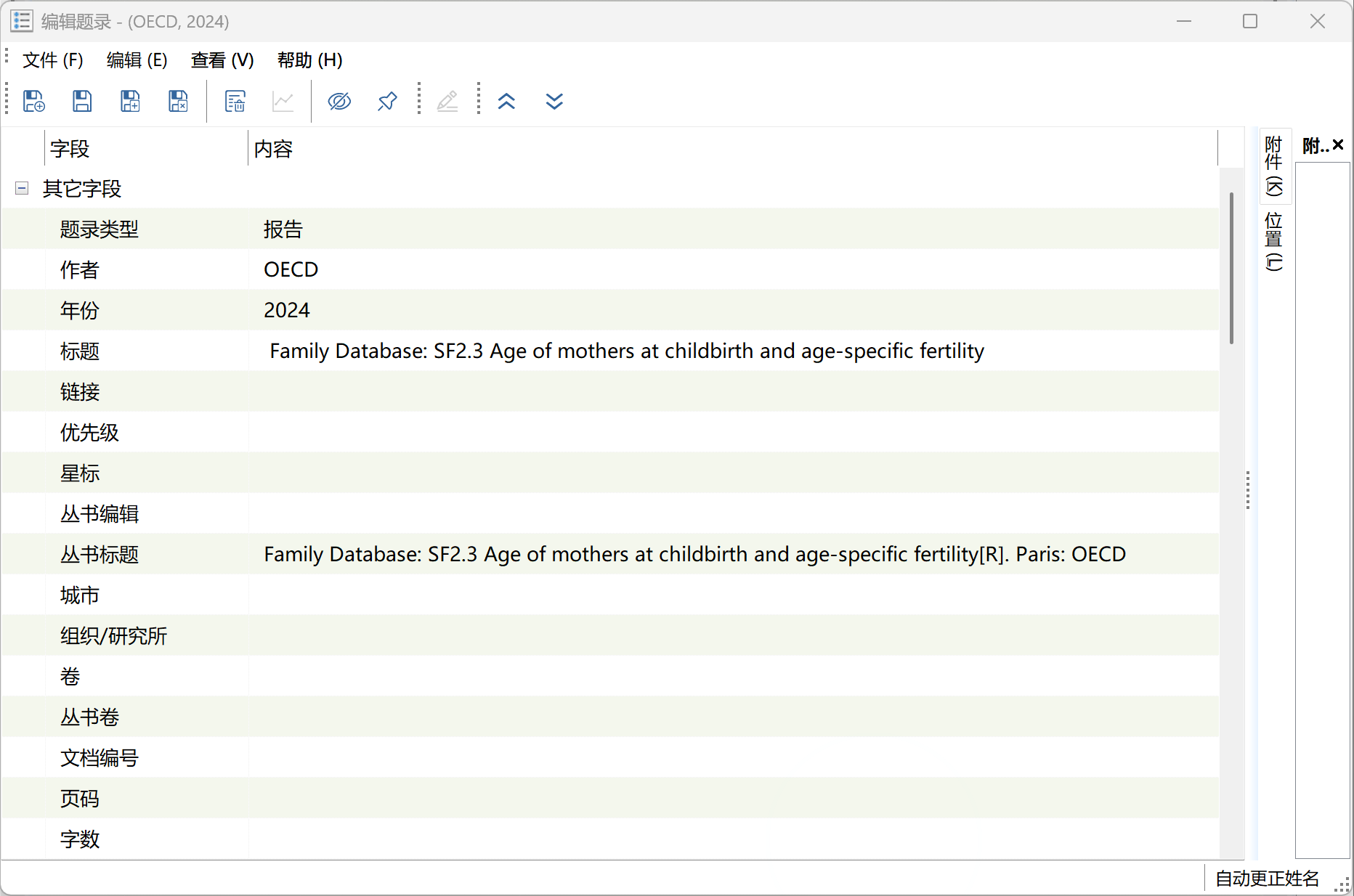The height and width of the screenshot is (896, 1354).
Task: Select the 页码 field label
Action: [x=80, y=799]
